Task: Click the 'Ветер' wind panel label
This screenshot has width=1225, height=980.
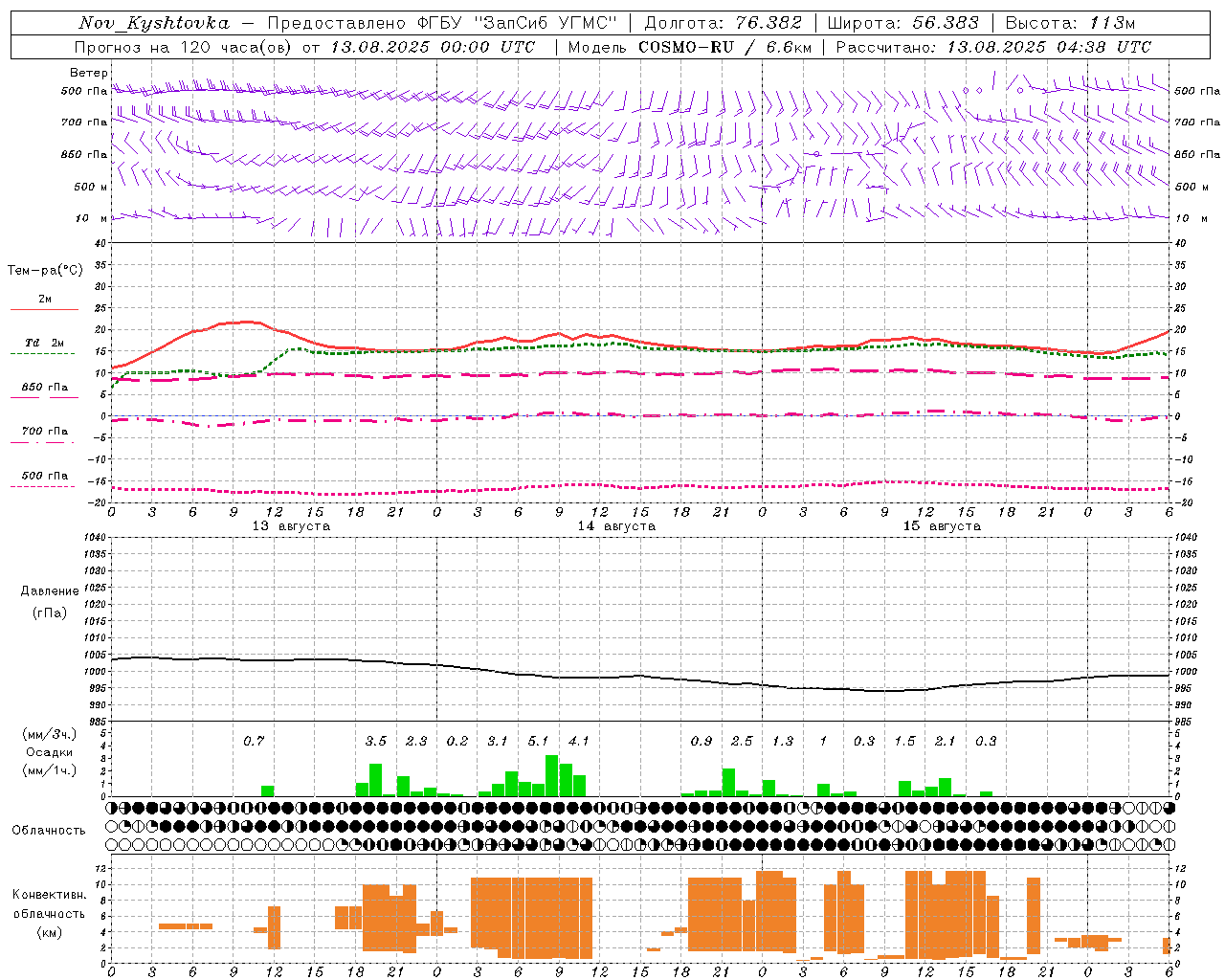Action: [x=89, y=73]
